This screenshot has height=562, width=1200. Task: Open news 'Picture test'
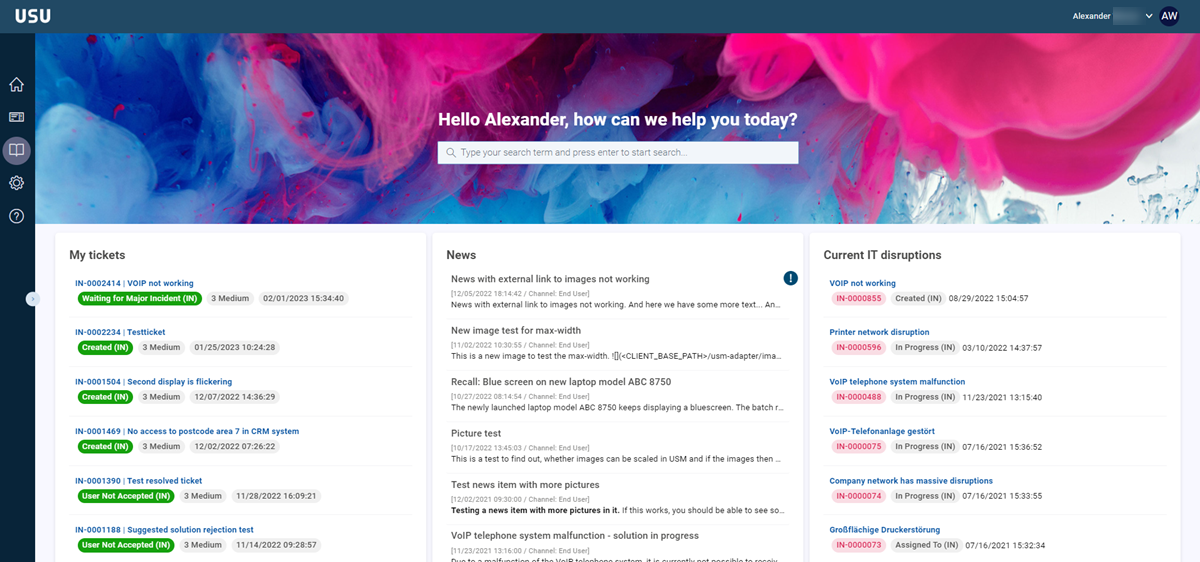(x=476, y=433)
